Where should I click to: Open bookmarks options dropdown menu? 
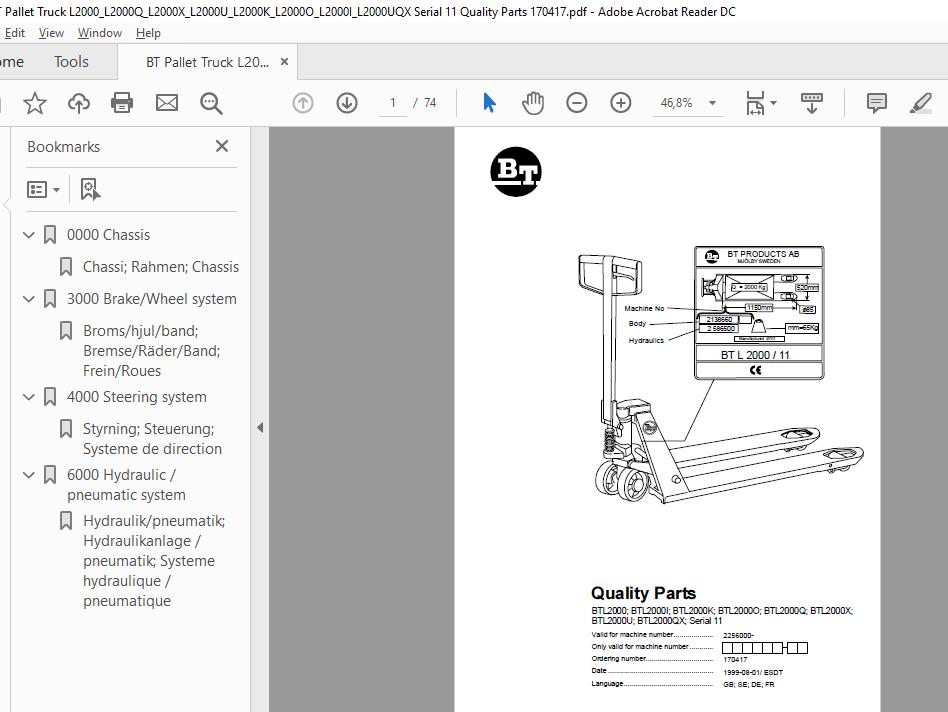tap(44, 189)
